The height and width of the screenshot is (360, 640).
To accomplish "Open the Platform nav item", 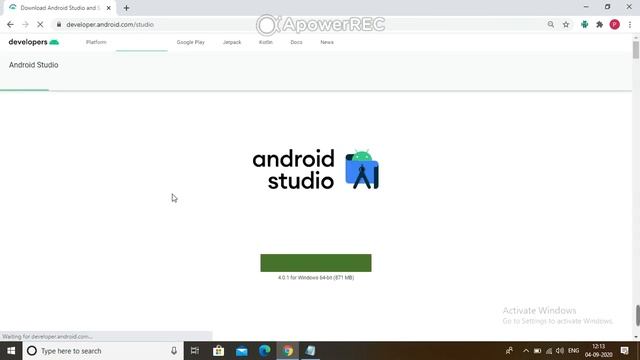I will pyautogui.click(x=96, y=42).
